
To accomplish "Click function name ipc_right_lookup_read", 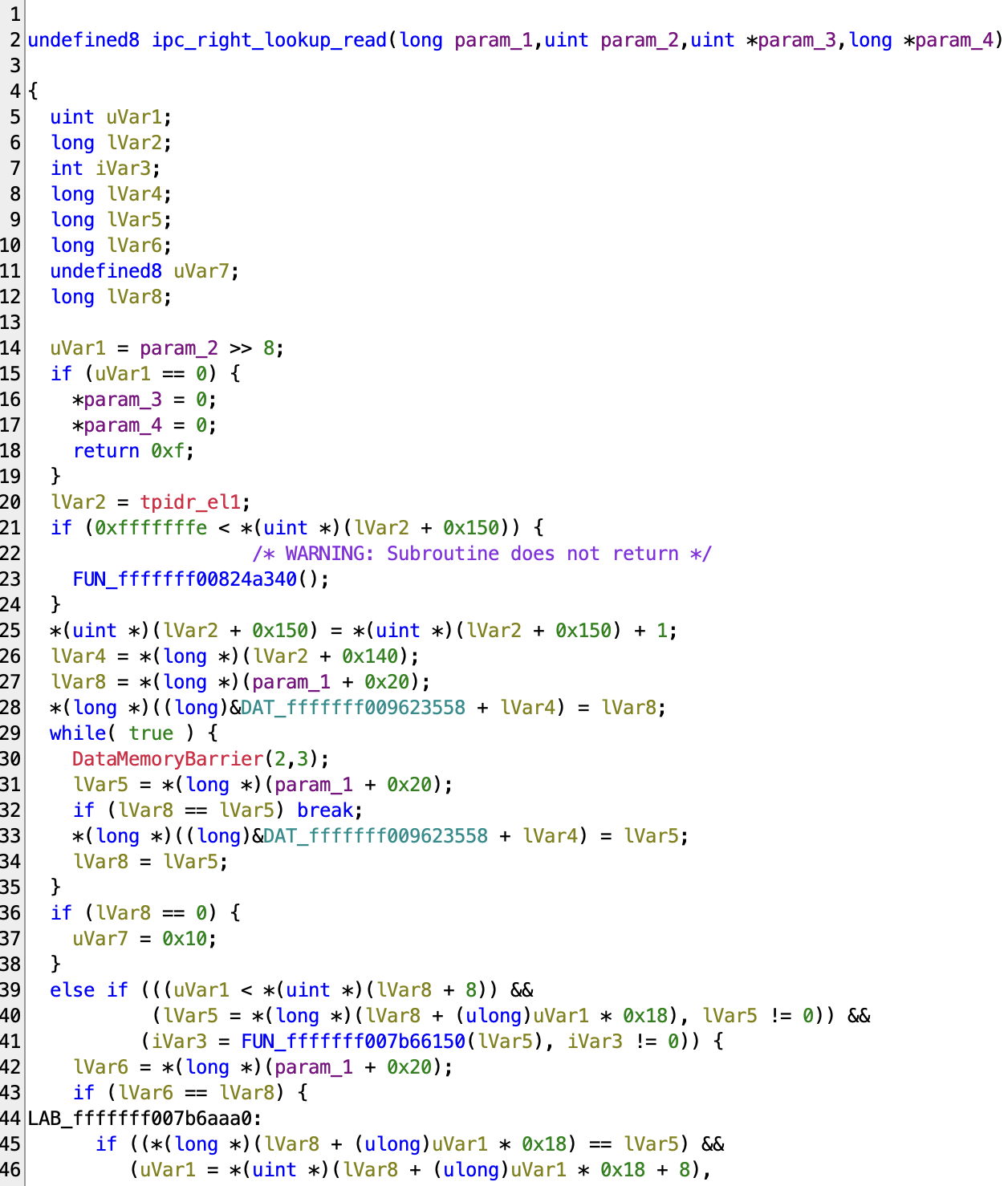I will pos(270,40).
